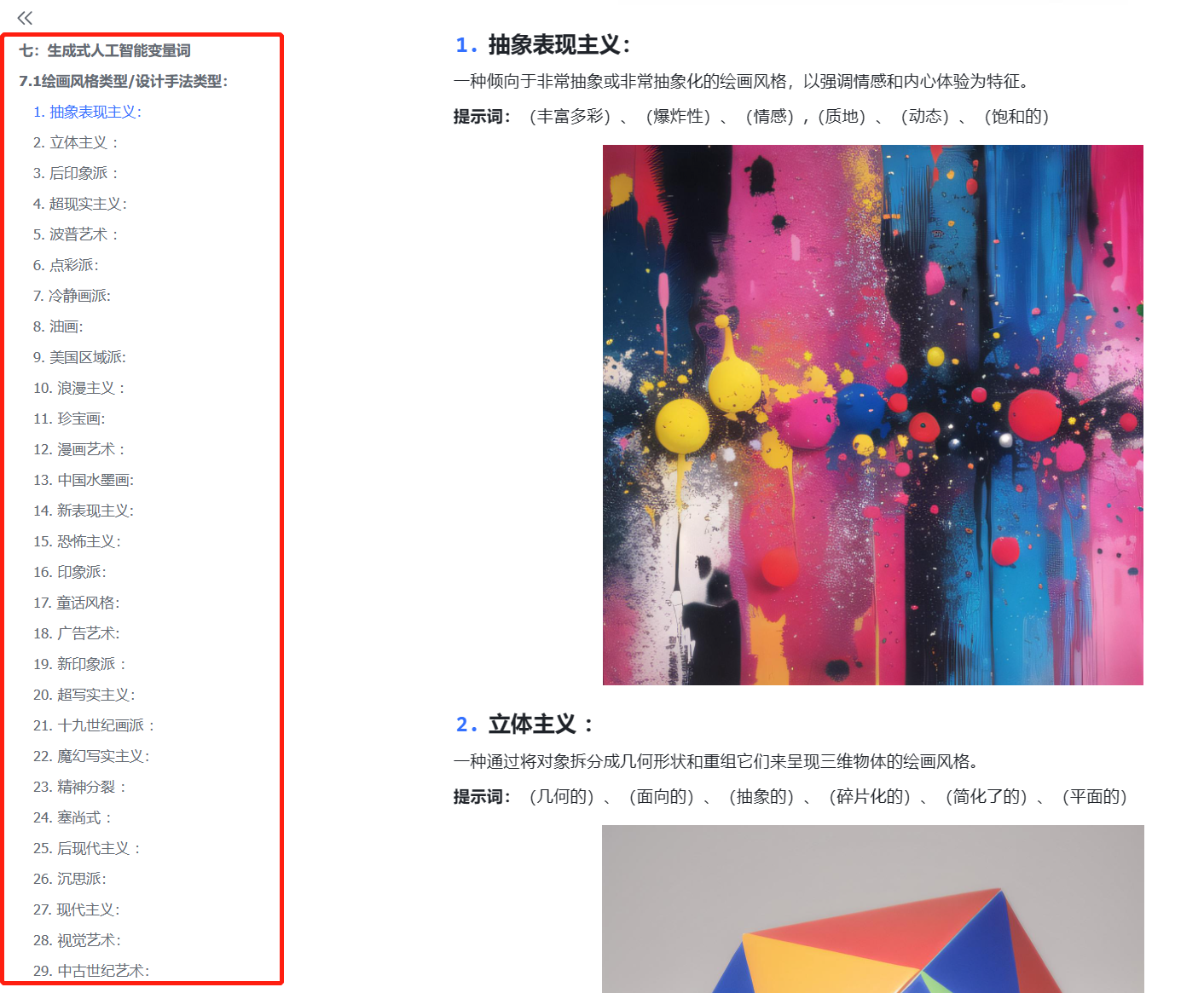This screenshot has height=993, width=1204.
Task: Select 20. 超写实主义 outline item
Action: [x=84, y=696]
